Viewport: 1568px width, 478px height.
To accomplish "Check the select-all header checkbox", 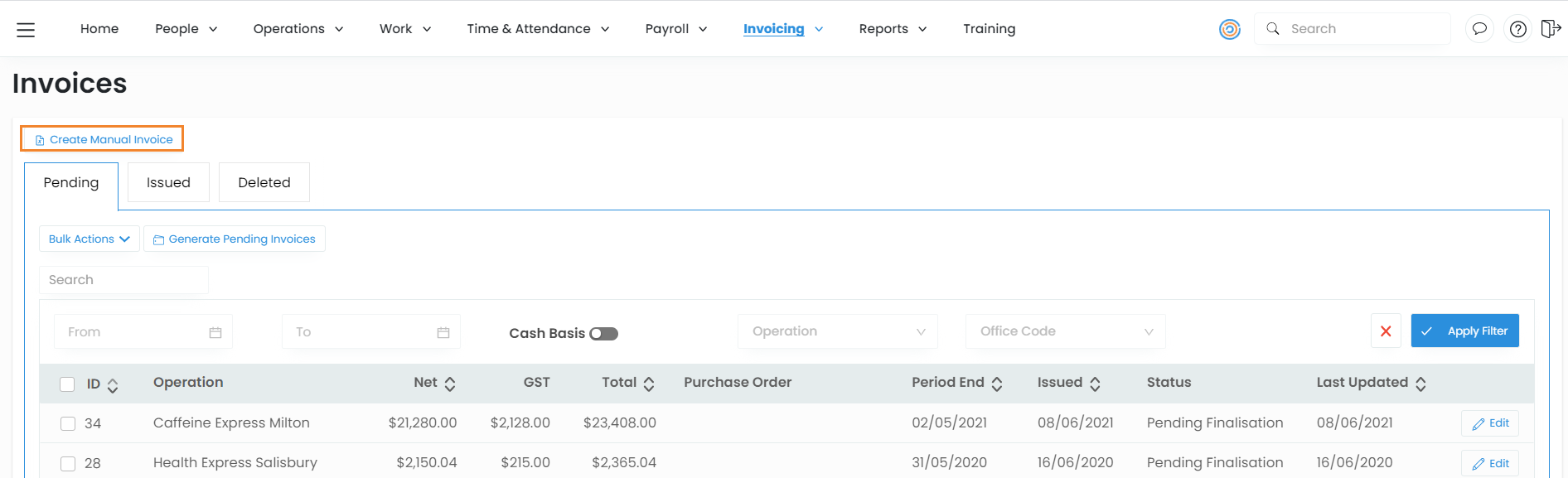I will point(67,384).
